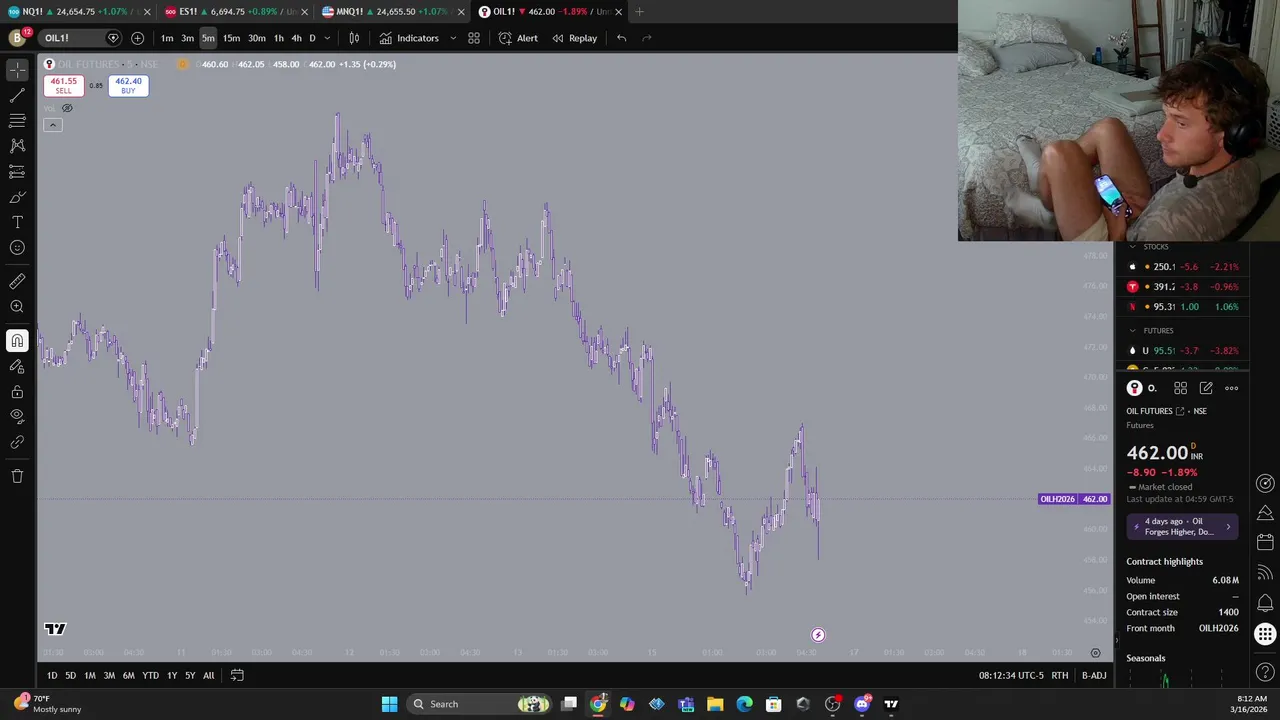Open the Indicators dialog
The height and width of the screenshot is (720, 1280).
coord(409,38)
